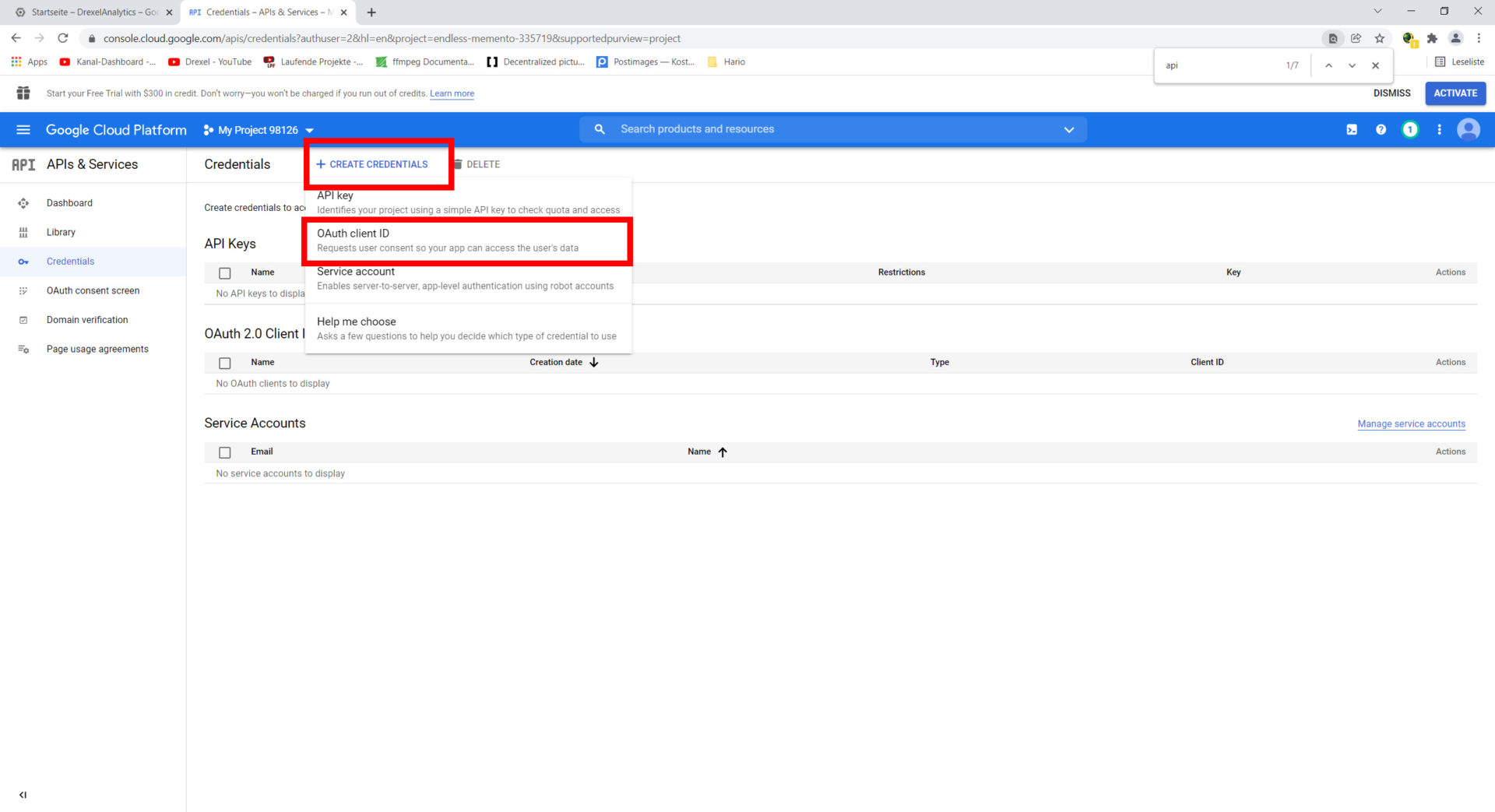This screenshot has height=812, width=1495.
Task: Open the browser profile icon
Action: [1455, 38]
